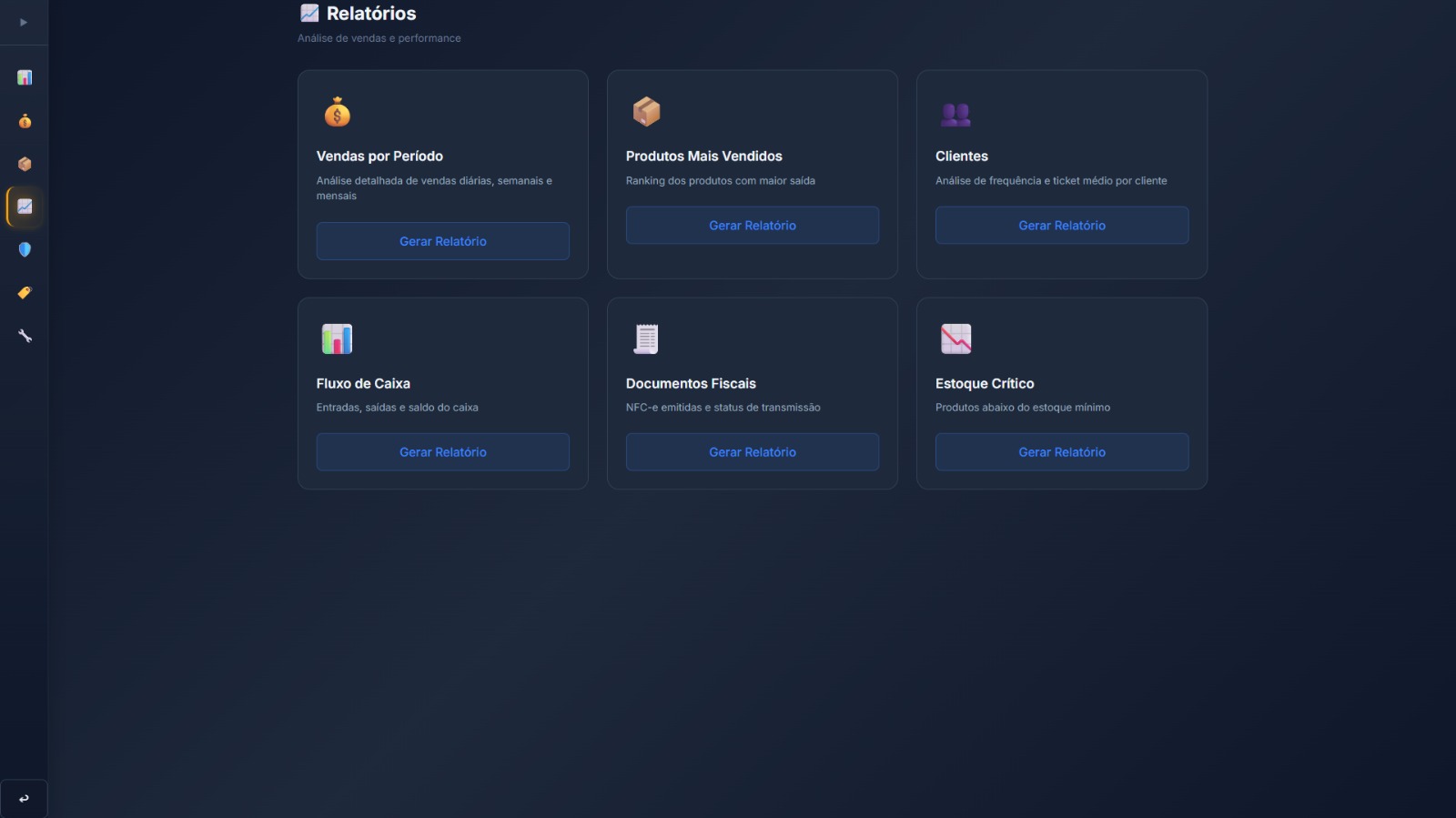This screenshot has height=818, width=1456.
Task: Open the yellow tag sidebar icon
Action: pos(25,292)
